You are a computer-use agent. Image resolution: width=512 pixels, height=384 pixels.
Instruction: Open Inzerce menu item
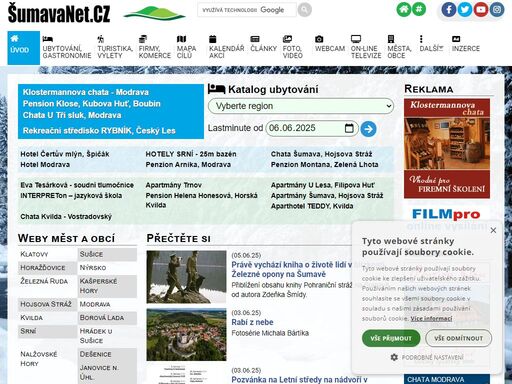pos(466,44)
